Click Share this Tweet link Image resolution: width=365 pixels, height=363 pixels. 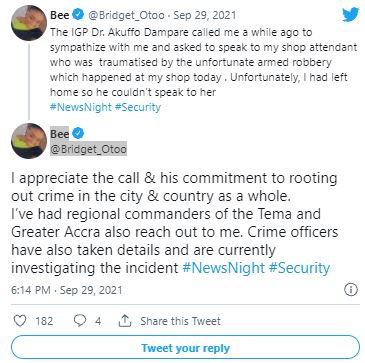[180, 321]
